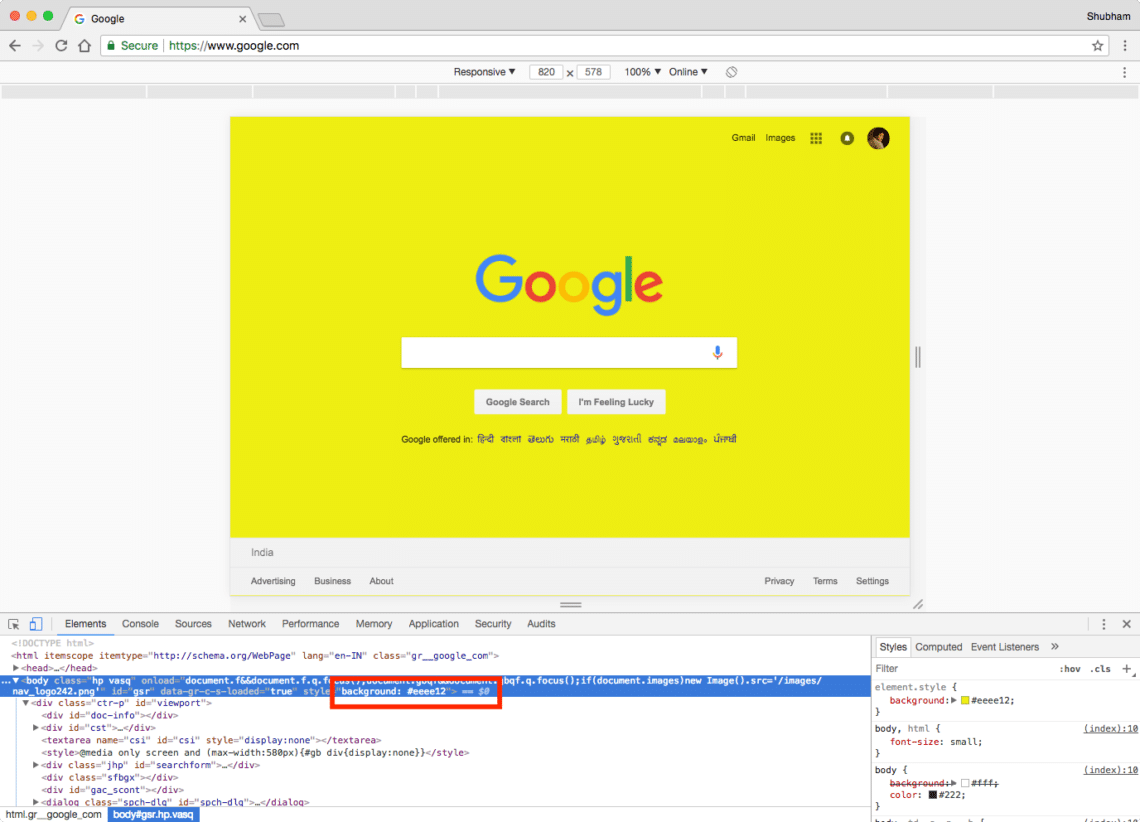Screen dimensions: 1140x822
Task: Click the rotate device orientation icon
Action: coord(731,72)
